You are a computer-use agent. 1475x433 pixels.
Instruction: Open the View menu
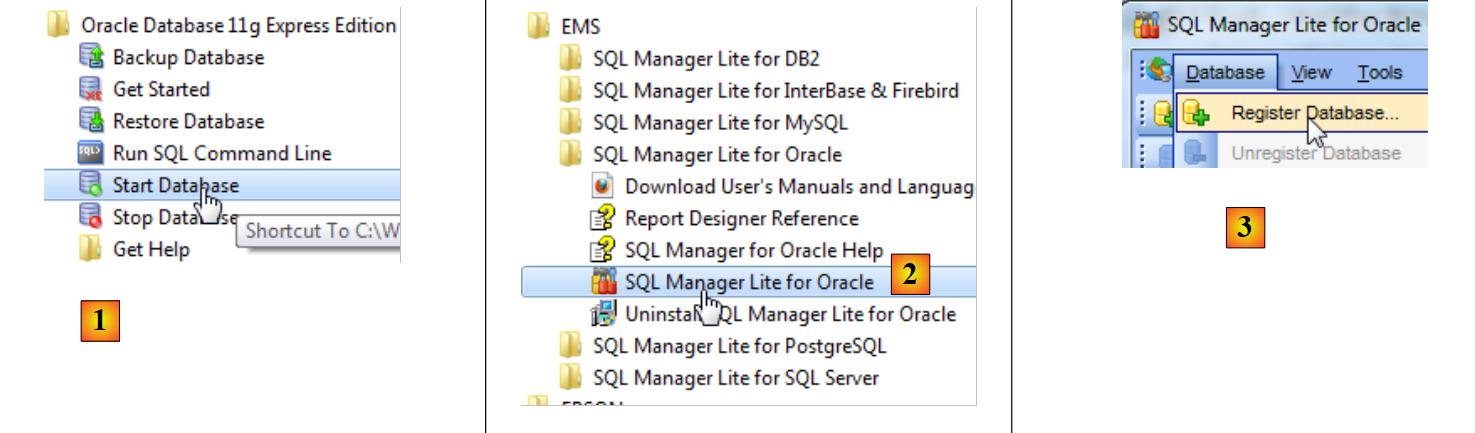(x=1311, y=73)
